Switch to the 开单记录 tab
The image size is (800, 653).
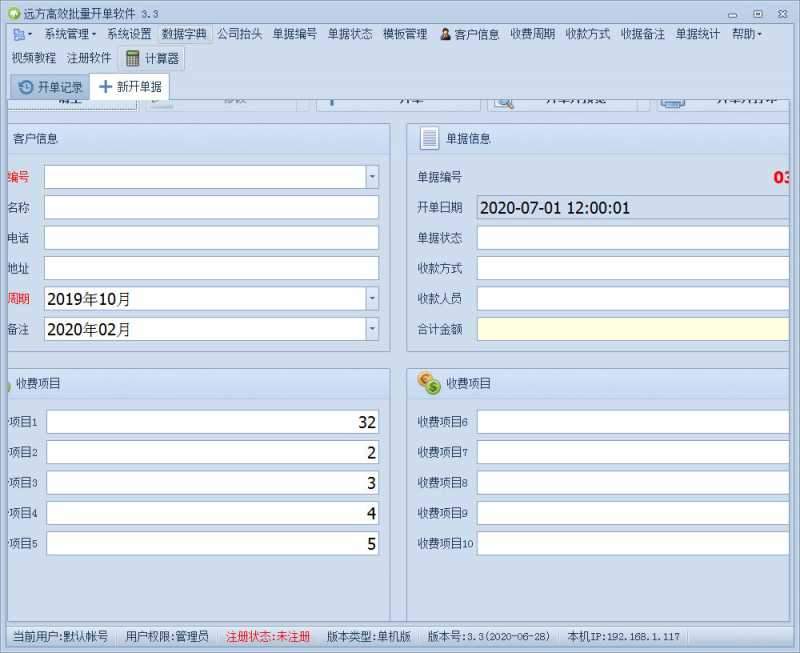pyautogui.click(x=49, y=86)
